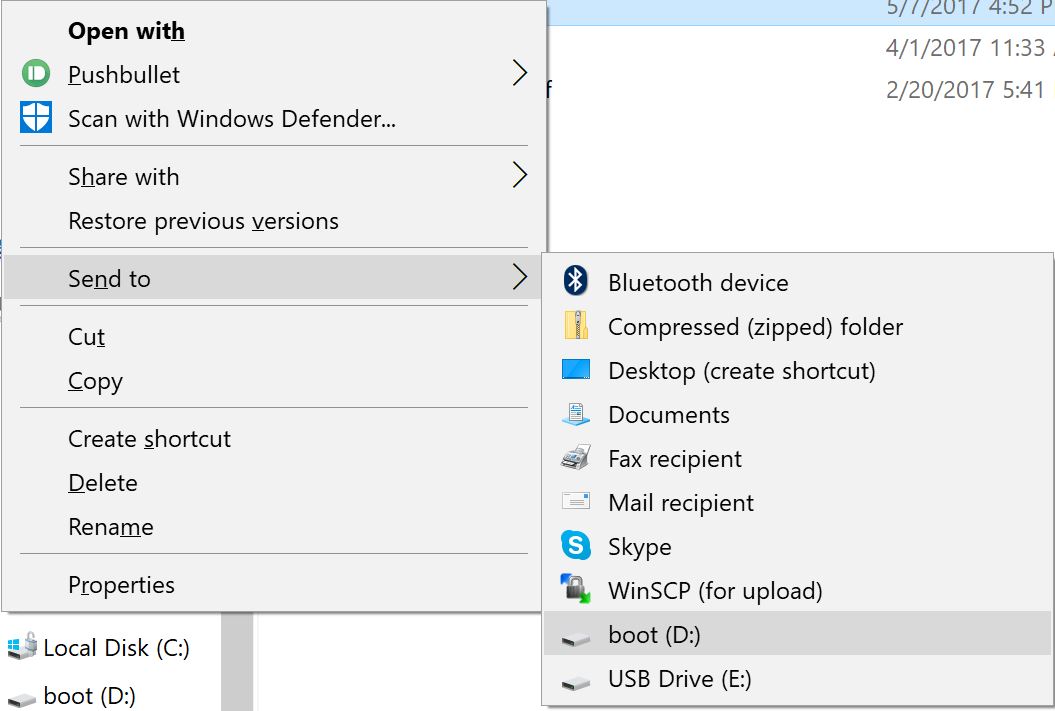Open the Pushbullet submenu arrow

pyautogui.click(x=519, y=73)
